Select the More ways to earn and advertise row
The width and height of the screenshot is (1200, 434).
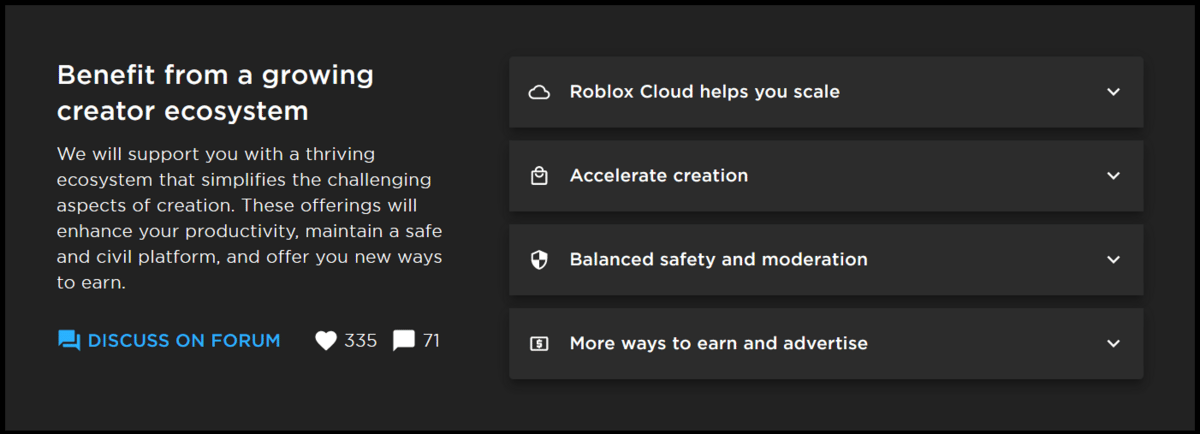826,344
